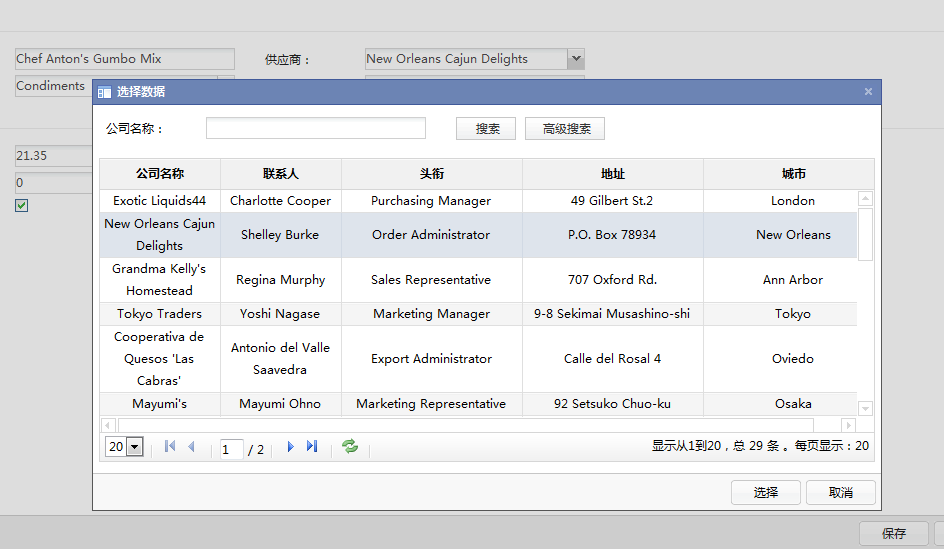Viewport: 944px width, 549px height.
Task: Click the Order Administrator title cell
Action: (x=432, y=235)
